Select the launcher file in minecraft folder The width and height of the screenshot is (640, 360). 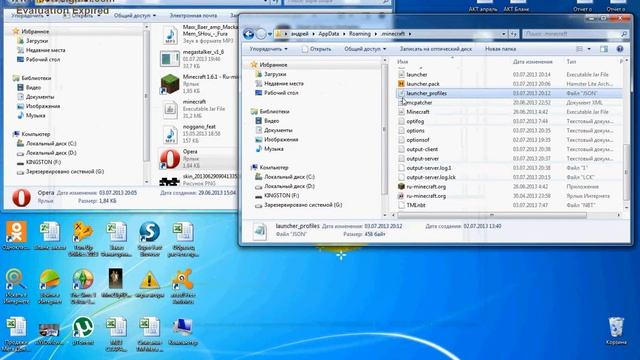[x=417, y=74]
